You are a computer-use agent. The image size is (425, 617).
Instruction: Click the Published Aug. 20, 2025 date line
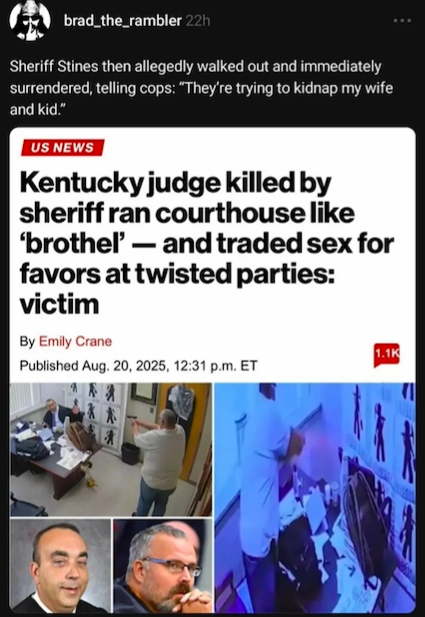coord(138,366)
